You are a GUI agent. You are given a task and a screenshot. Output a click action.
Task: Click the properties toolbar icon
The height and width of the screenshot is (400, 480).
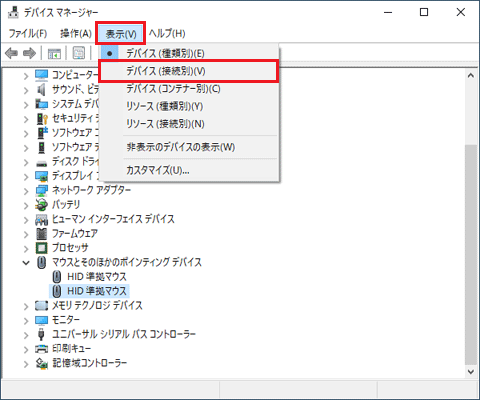pyautogui.click(x=79, y=53)
